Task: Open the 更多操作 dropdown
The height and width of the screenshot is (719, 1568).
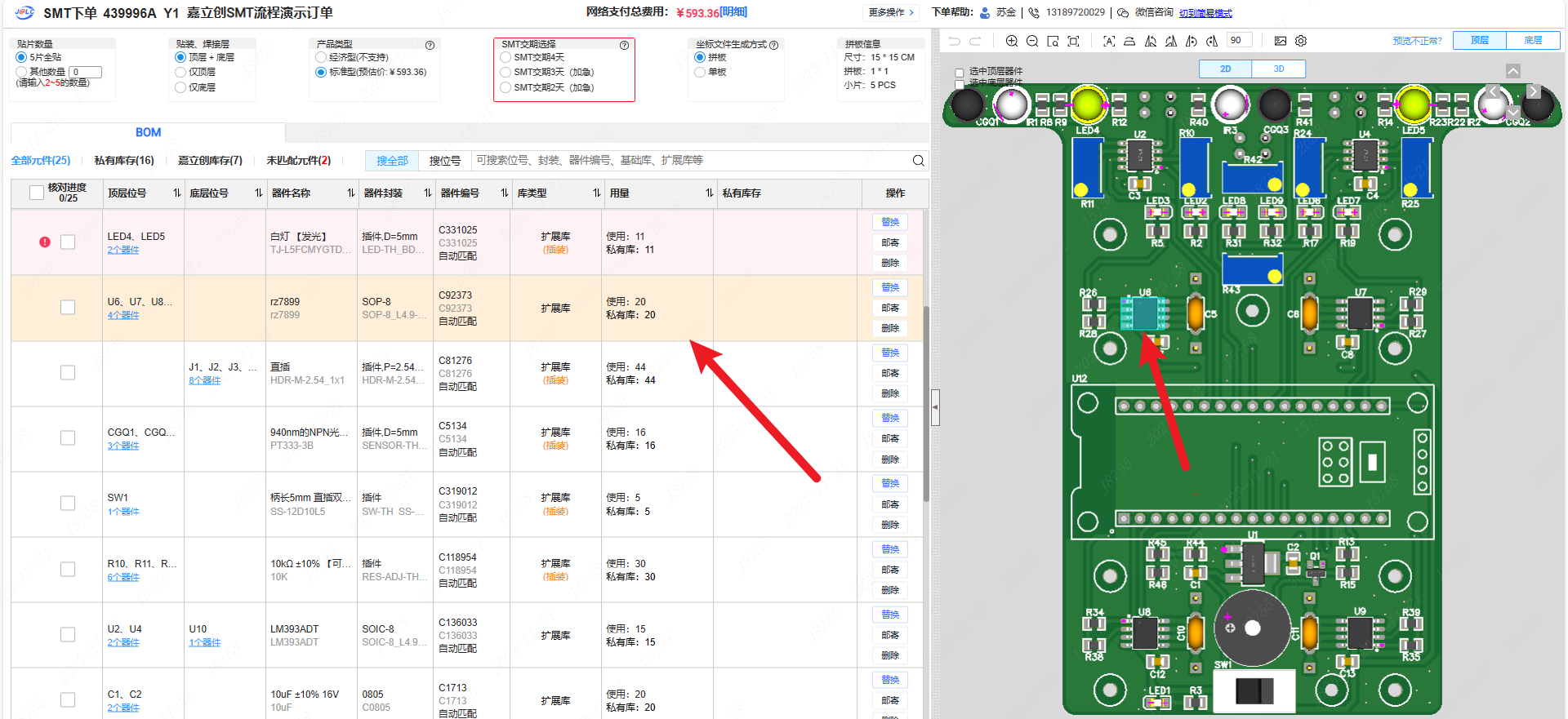Action: coord(890,12)
